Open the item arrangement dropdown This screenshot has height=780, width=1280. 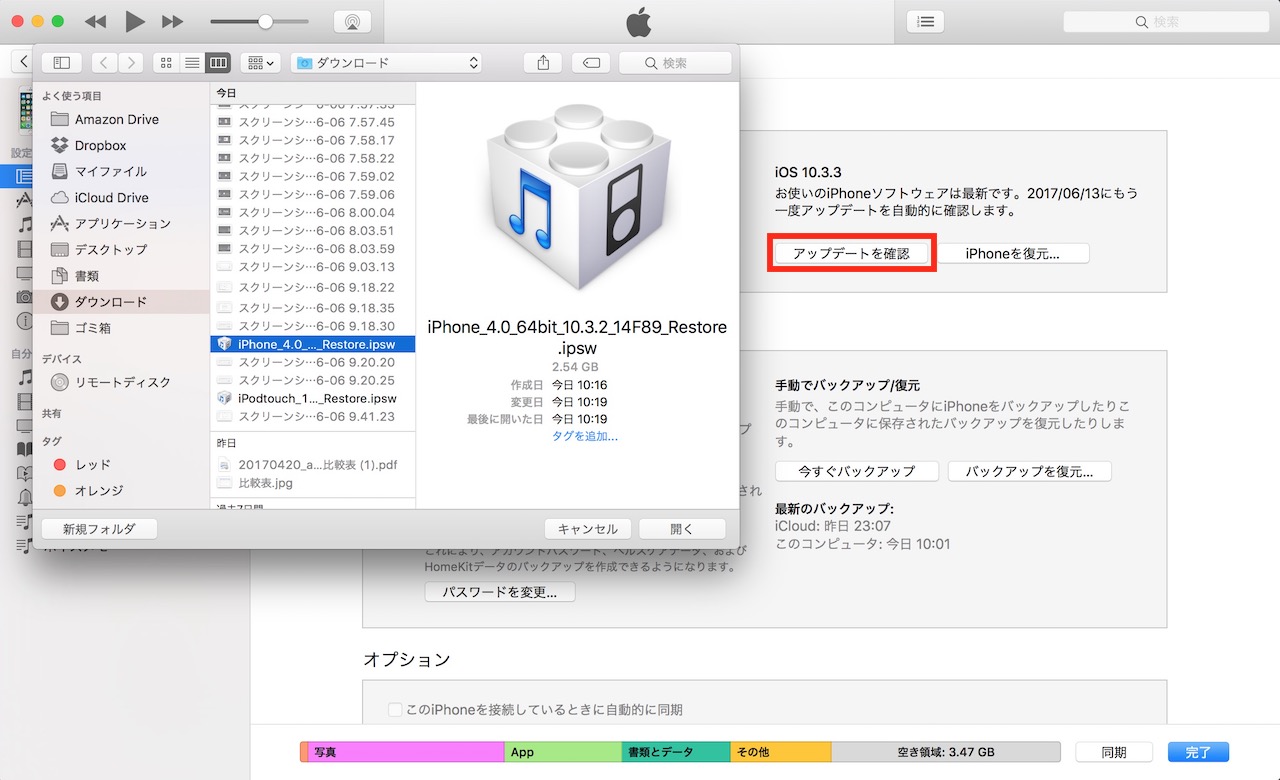pyautogui.click(x=262, y=62)
